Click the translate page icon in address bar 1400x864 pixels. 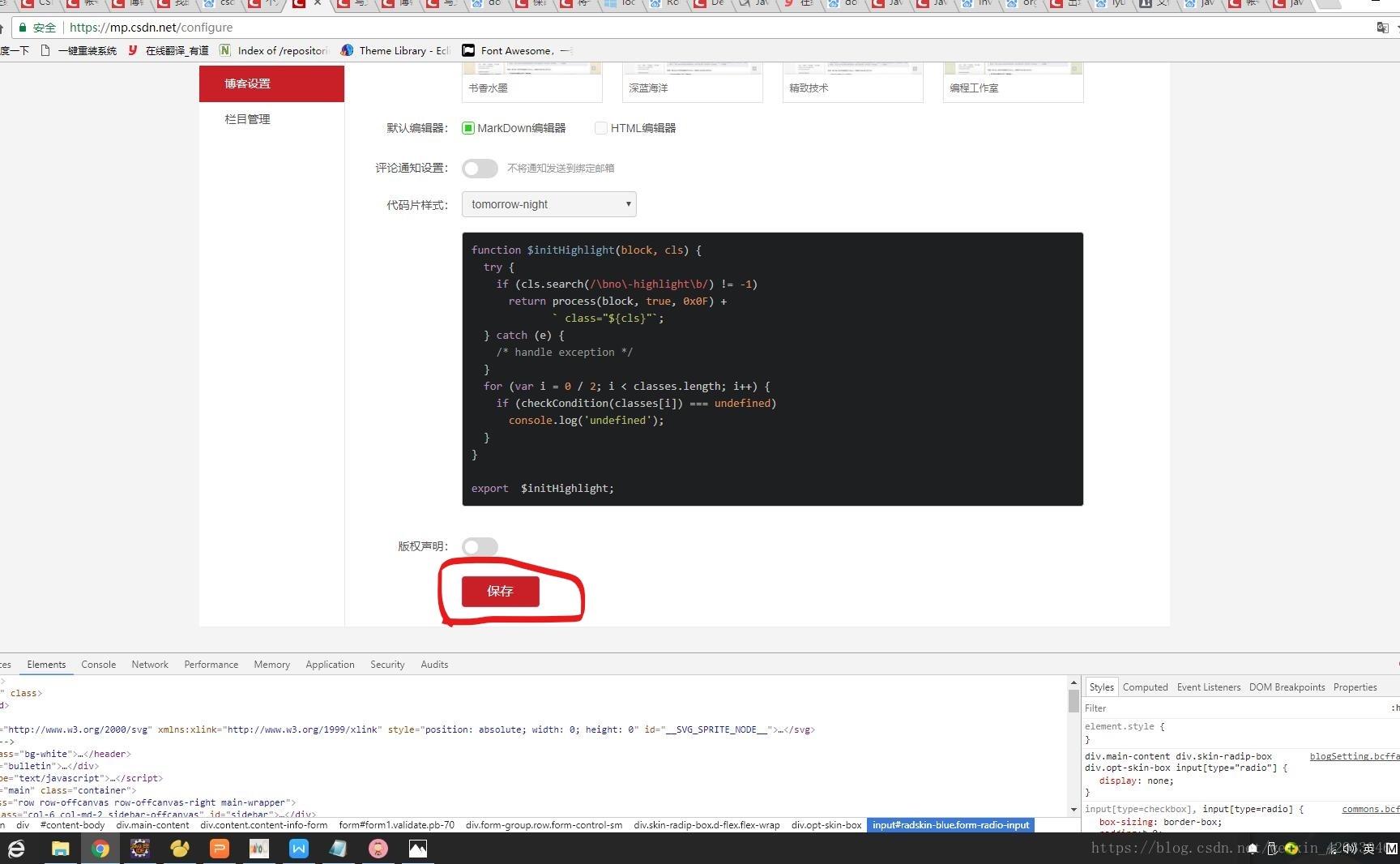1382,28
